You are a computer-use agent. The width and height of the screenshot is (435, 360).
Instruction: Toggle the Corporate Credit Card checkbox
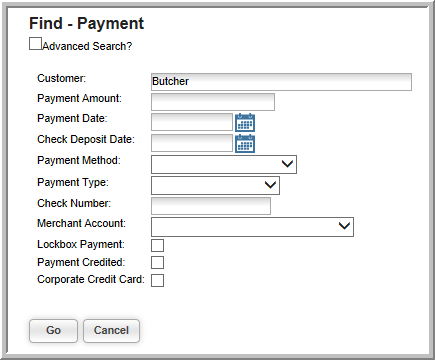pyautogui.click(x=157, y=280)
